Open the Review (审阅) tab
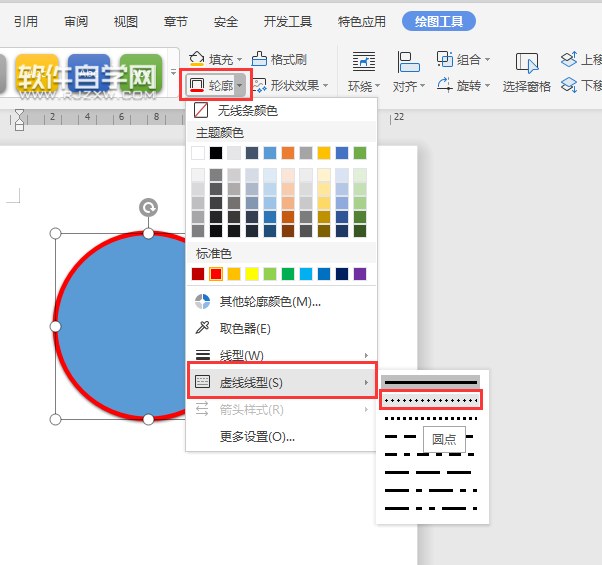 [x=76, y=21]
